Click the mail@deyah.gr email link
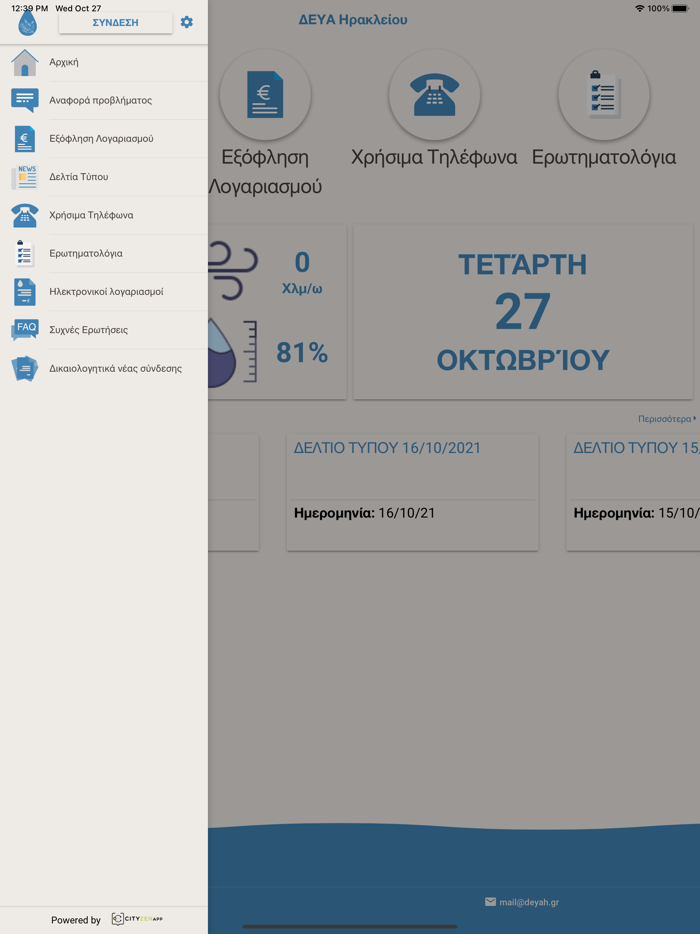 coord(529,902)
